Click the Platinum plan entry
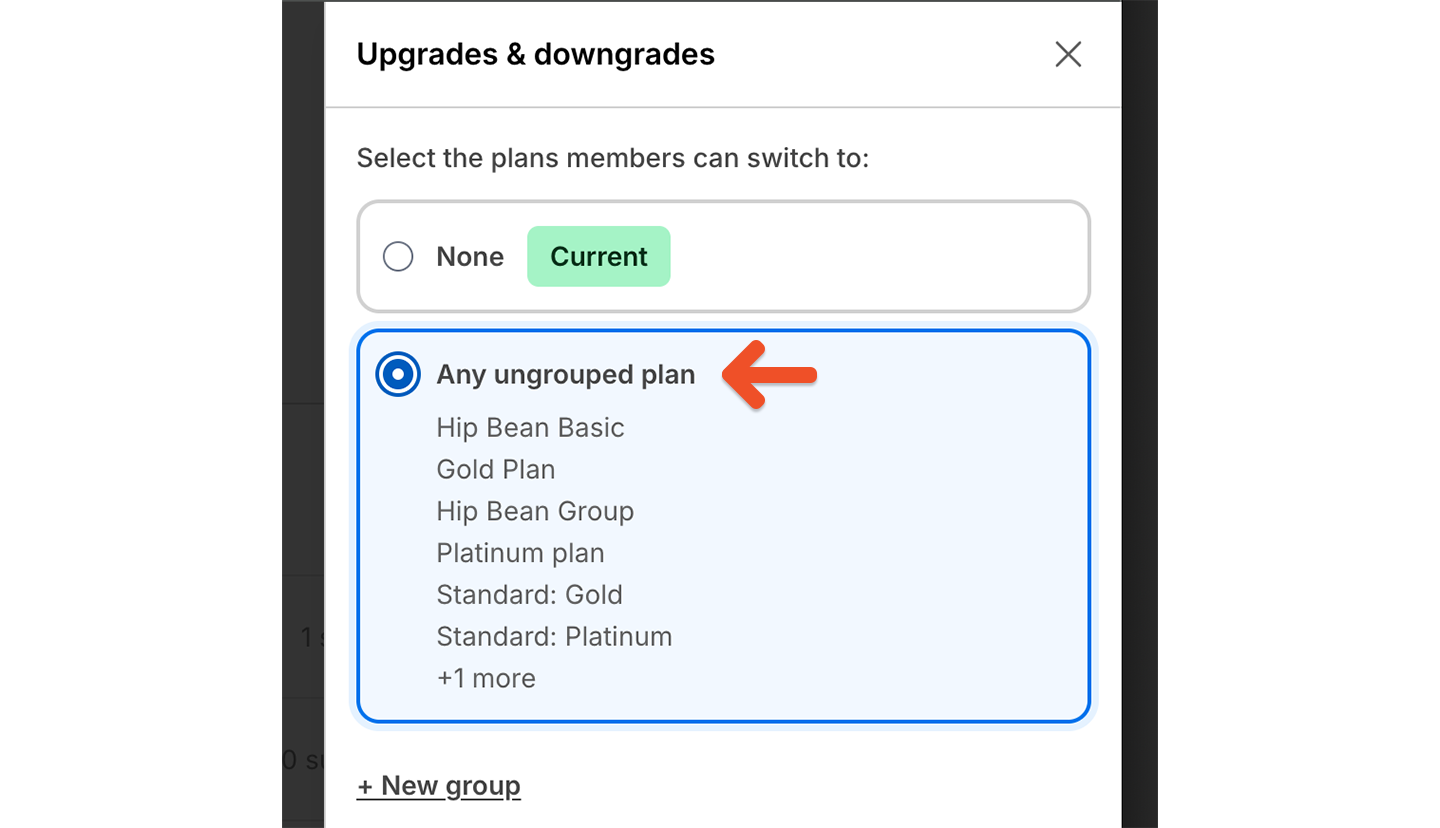1440x828 pixels. [x=520, y=552]
